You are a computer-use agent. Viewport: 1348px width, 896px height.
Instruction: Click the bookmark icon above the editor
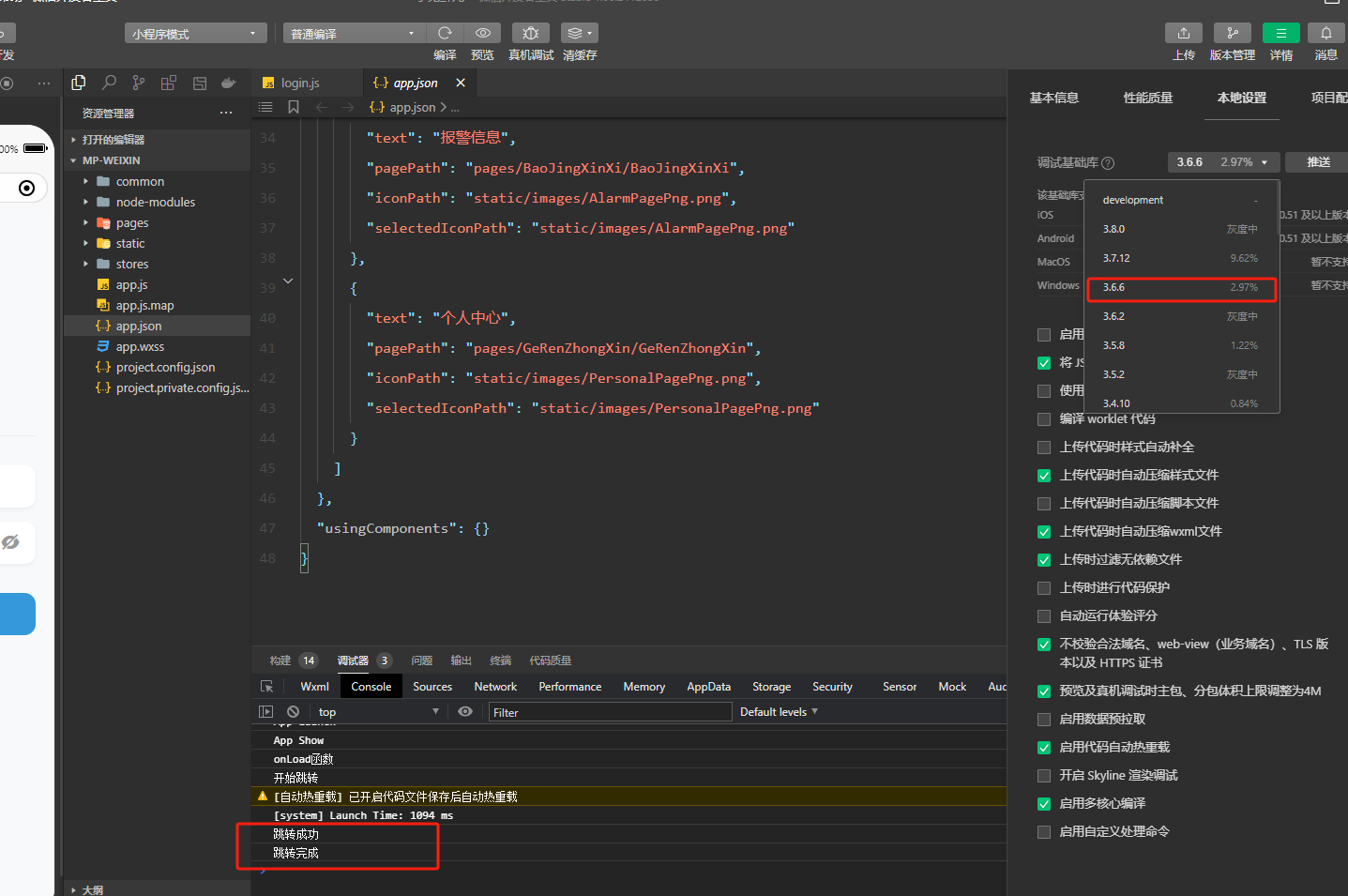click(294, 107)
